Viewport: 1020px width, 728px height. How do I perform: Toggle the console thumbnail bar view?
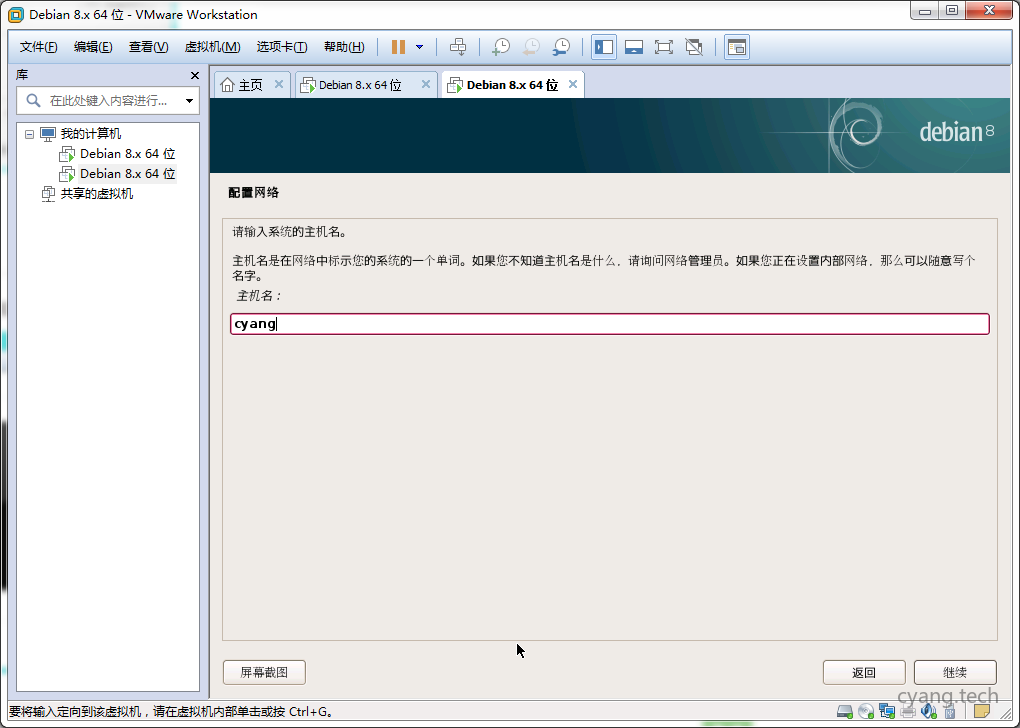tap(634, 46)
